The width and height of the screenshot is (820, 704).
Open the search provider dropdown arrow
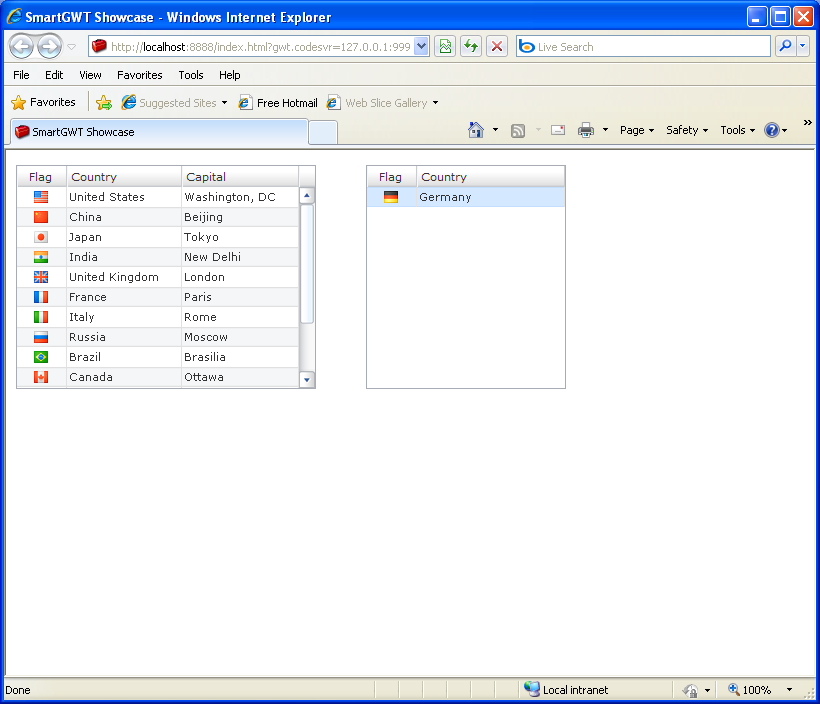click(803, 47)
